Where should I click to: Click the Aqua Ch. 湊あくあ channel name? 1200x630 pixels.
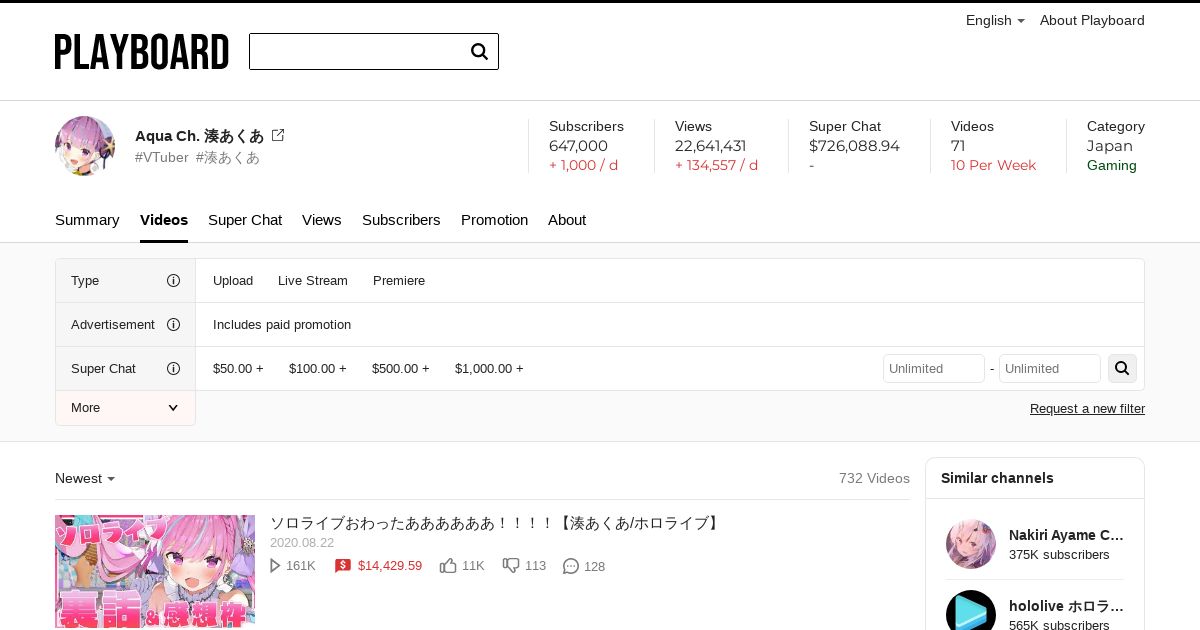coord(200,136)
